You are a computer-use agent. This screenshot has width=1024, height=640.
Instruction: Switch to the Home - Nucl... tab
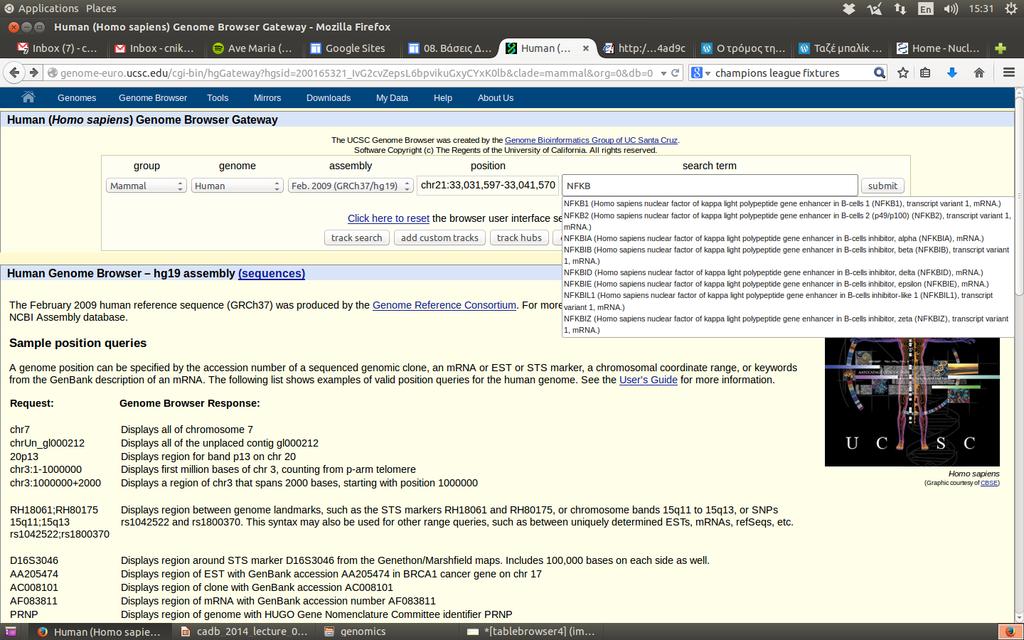[938, 48]
